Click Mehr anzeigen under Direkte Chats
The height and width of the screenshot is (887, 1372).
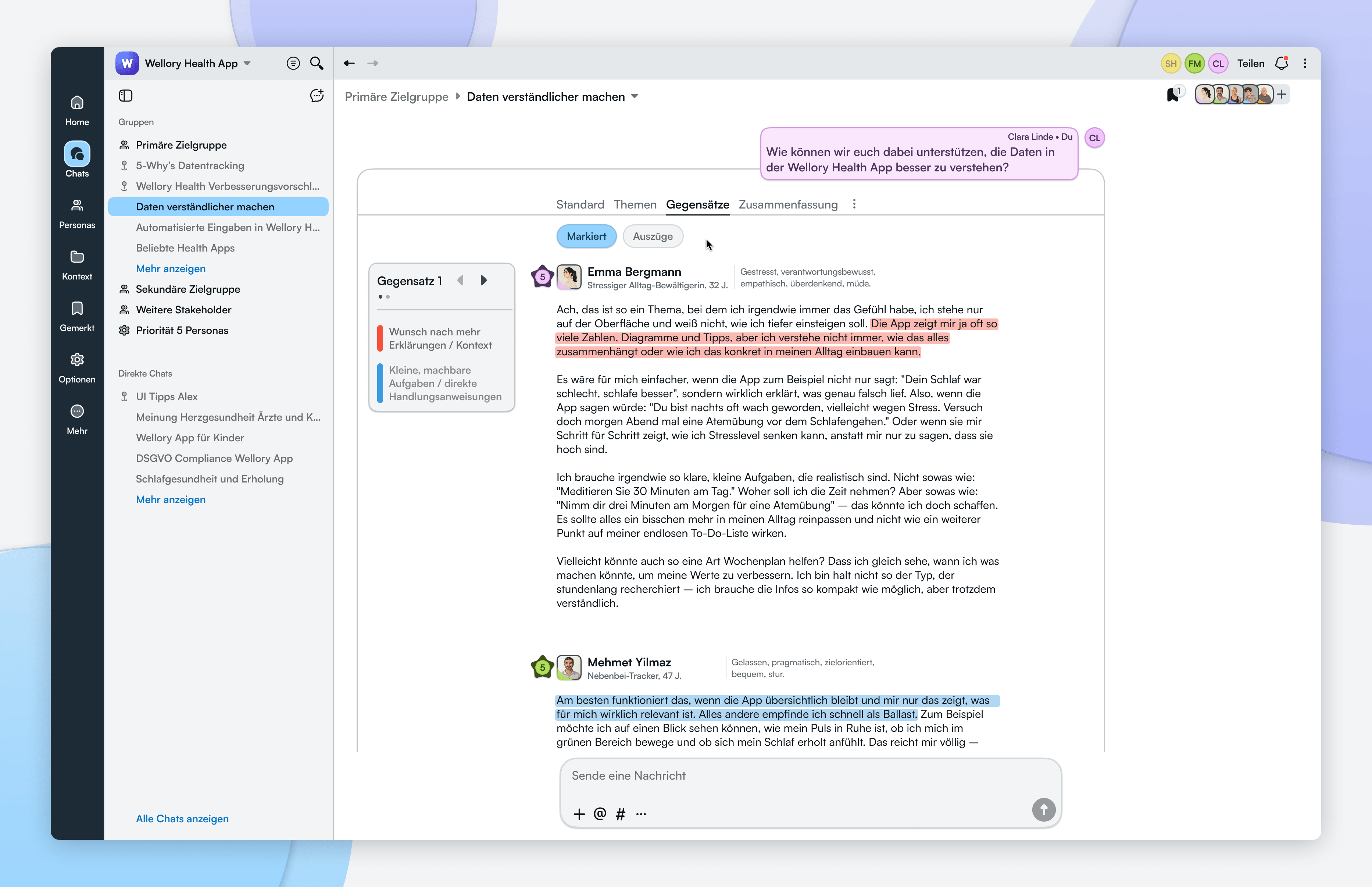[x=171, y=500]
